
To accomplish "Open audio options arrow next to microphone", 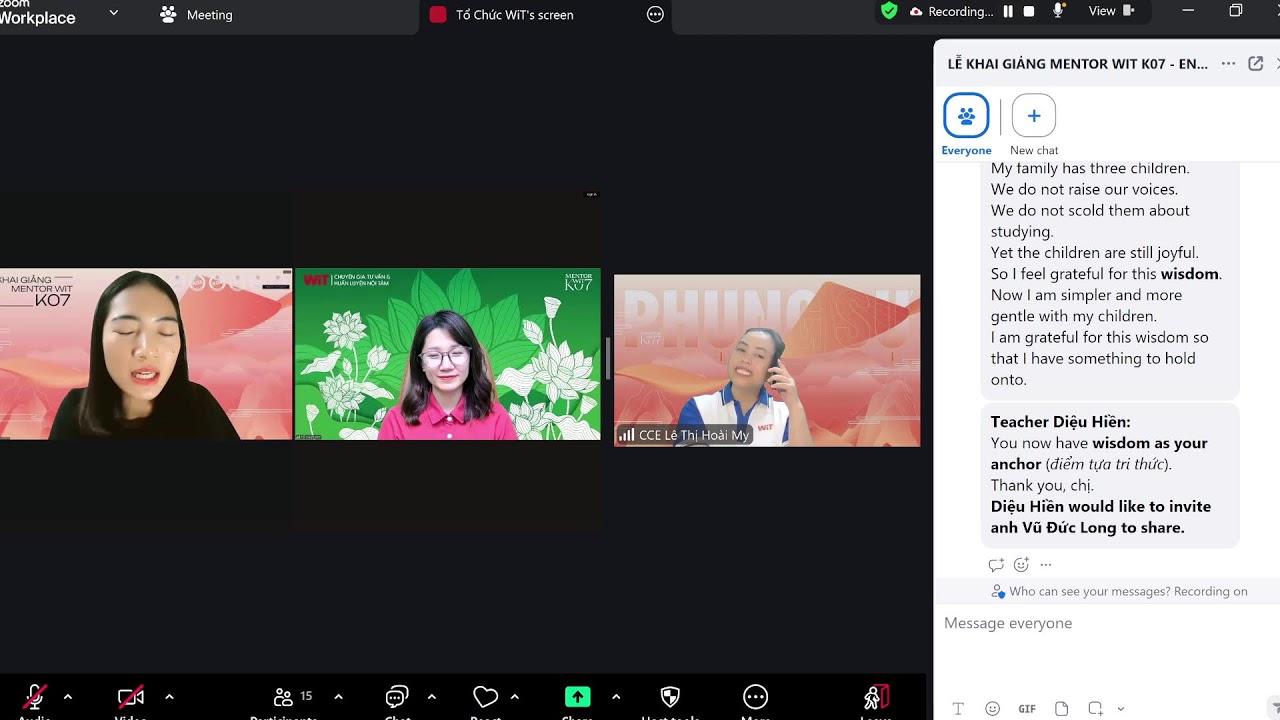I will pyautogui.click(x=68, y=697).
